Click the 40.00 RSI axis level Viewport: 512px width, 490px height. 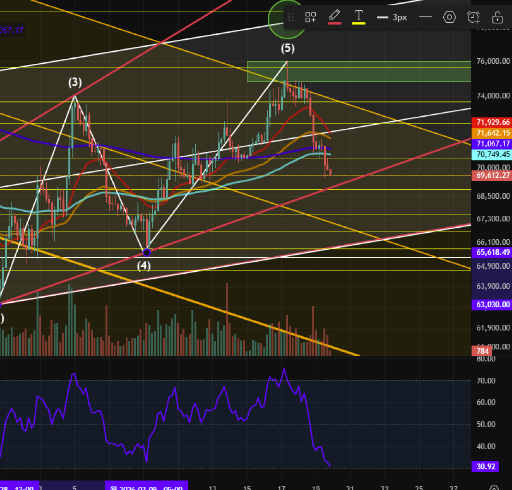point(486,446)
